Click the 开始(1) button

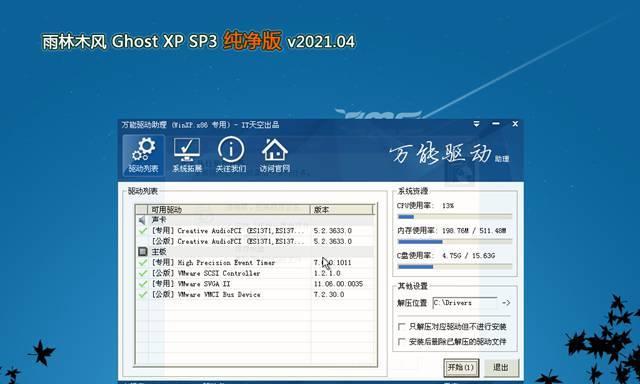point(461,368)
